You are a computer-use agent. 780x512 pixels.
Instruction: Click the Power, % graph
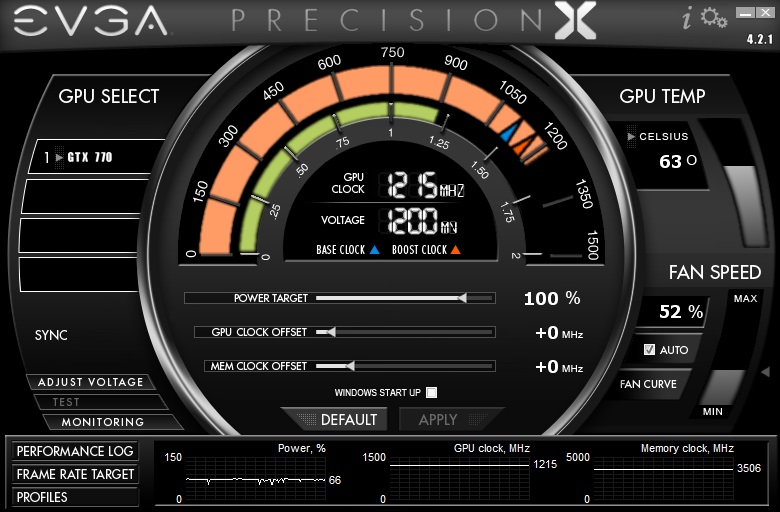(x=255, y=479)
